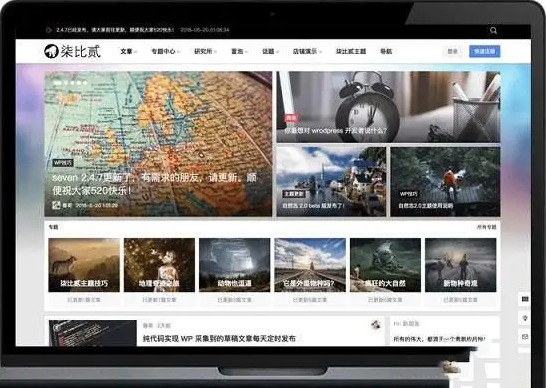Expand the 店铺演示 dropdown arrow
Image resolution: width=546 pixels, height=388 pixels.
(320, 52)
